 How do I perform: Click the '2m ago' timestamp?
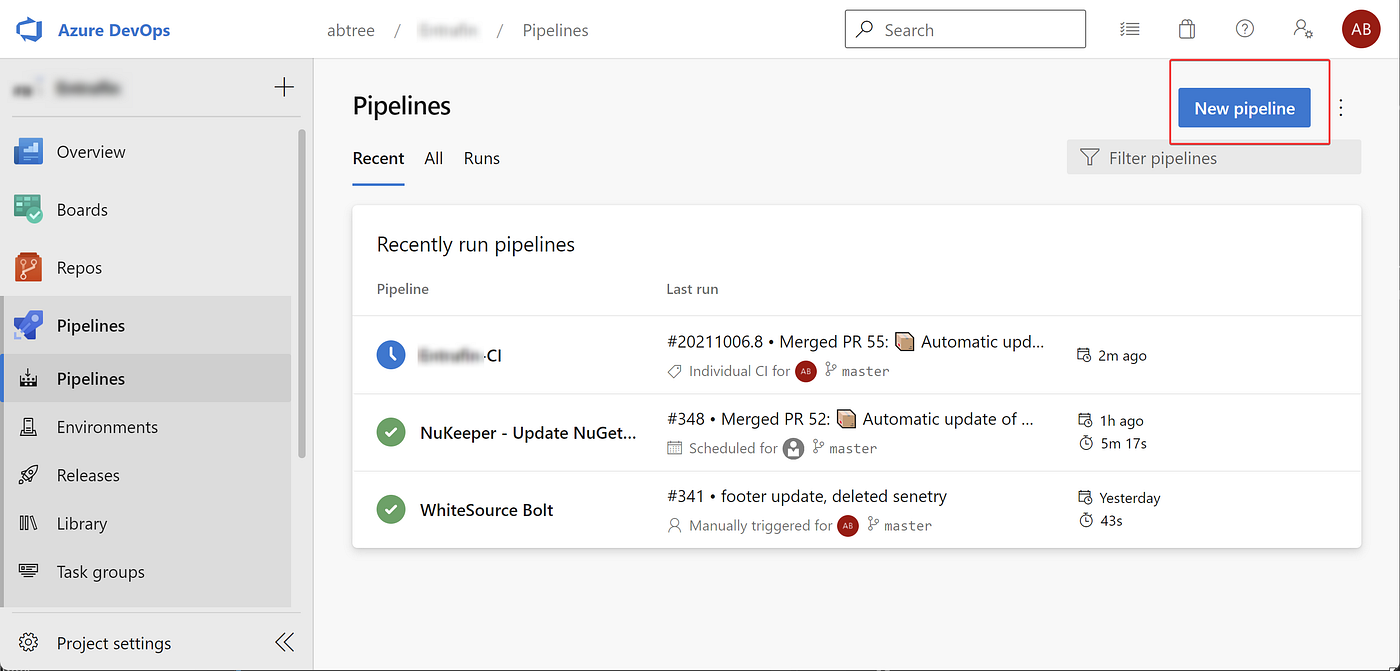(x=1122, y=355)
